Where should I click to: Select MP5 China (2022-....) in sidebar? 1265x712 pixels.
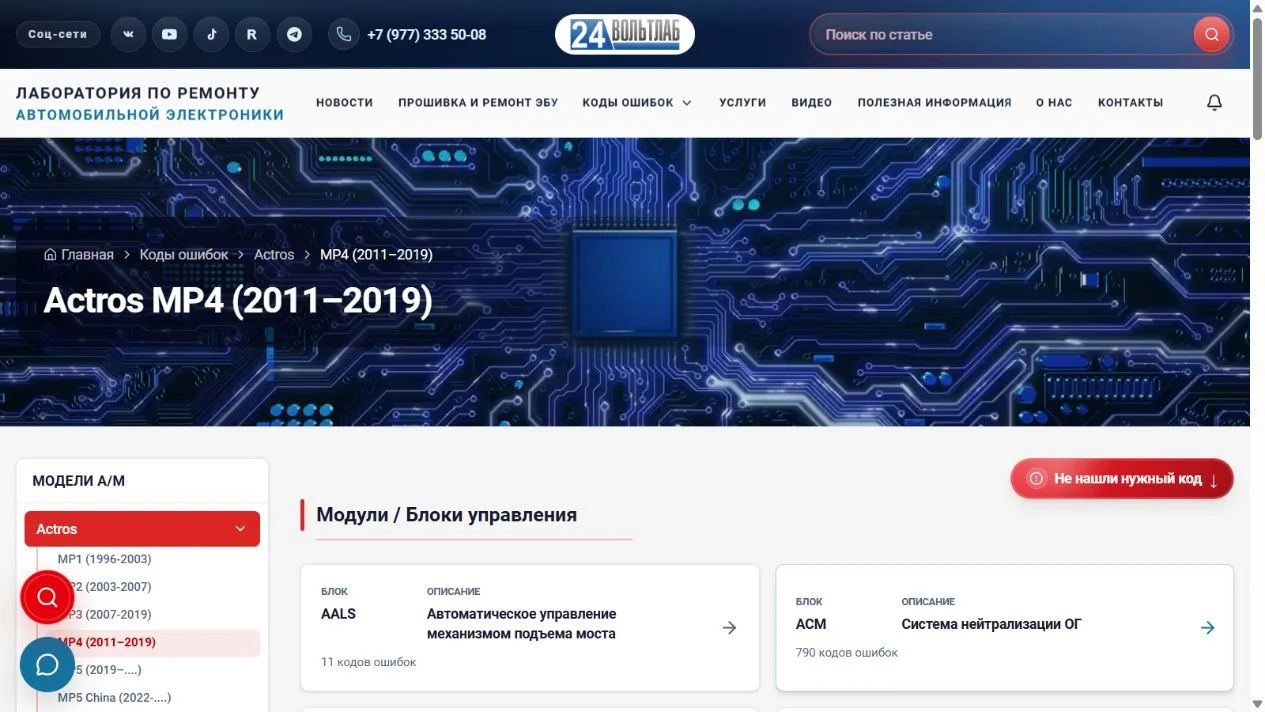[114, 698]
